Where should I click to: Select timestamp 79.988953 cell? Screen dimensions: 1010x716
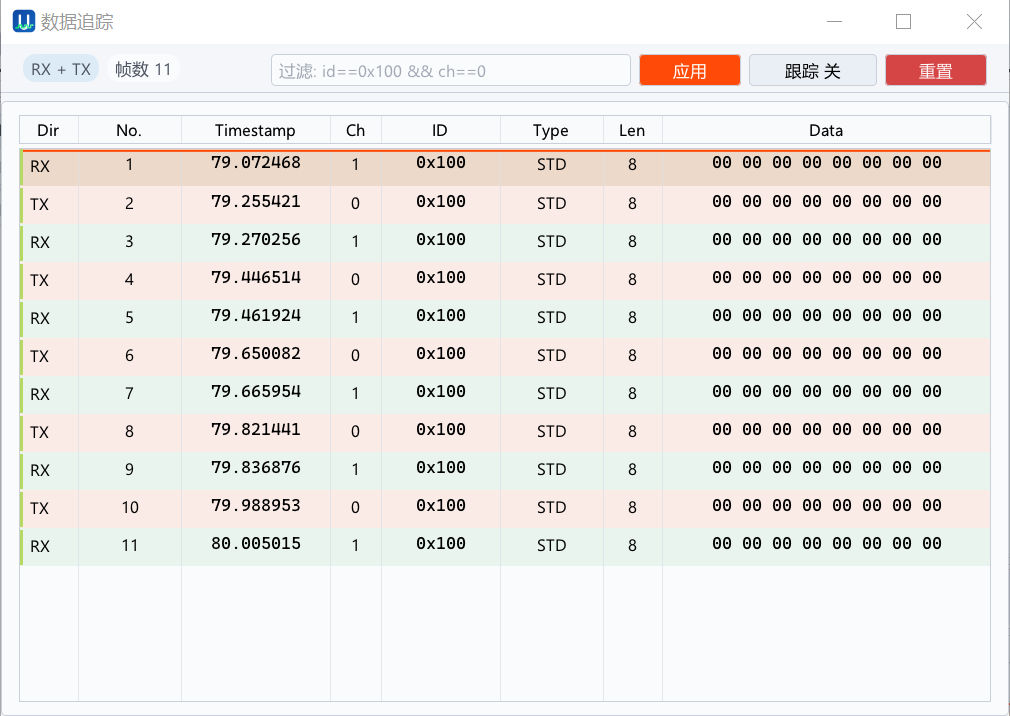[256, 505]
